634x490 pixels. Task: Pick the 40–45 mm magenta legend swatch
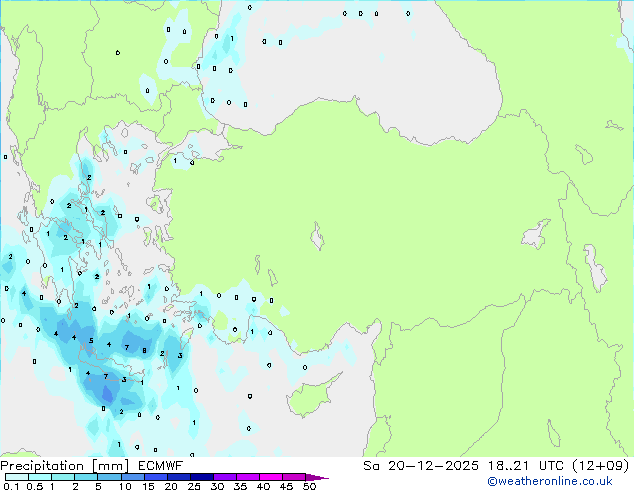click(x=271, y=477)
